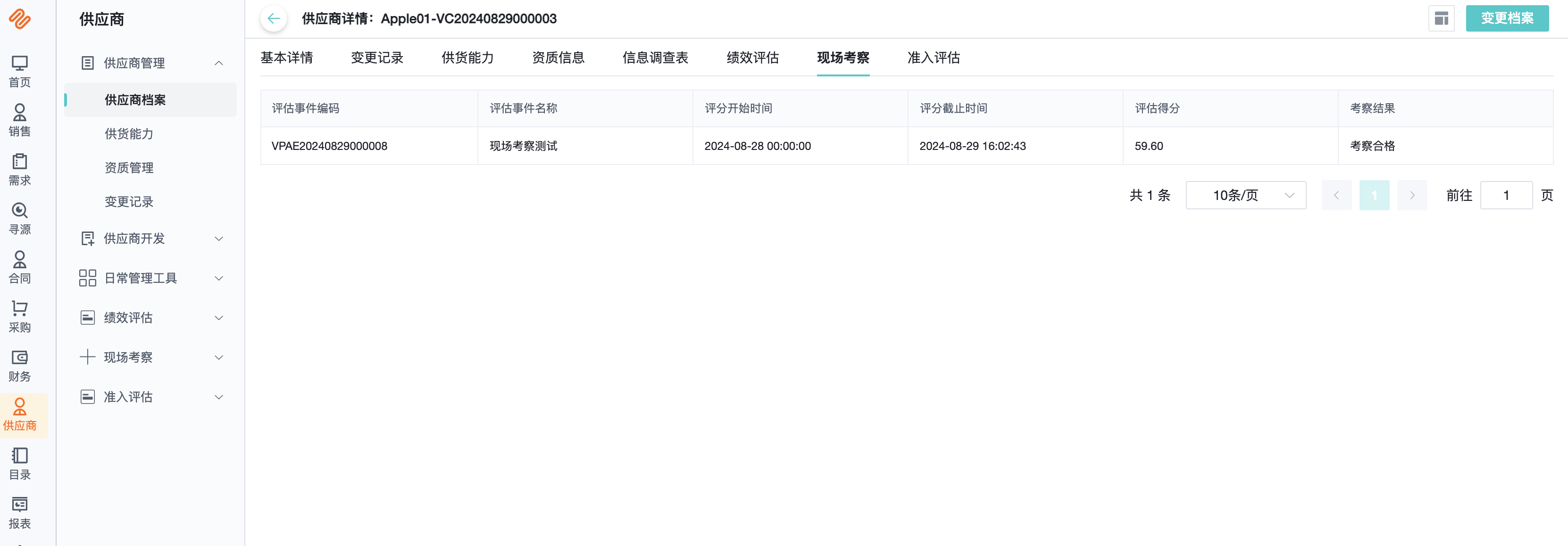Click the end time 2024-08-29 16:02:43

[972, 146]
